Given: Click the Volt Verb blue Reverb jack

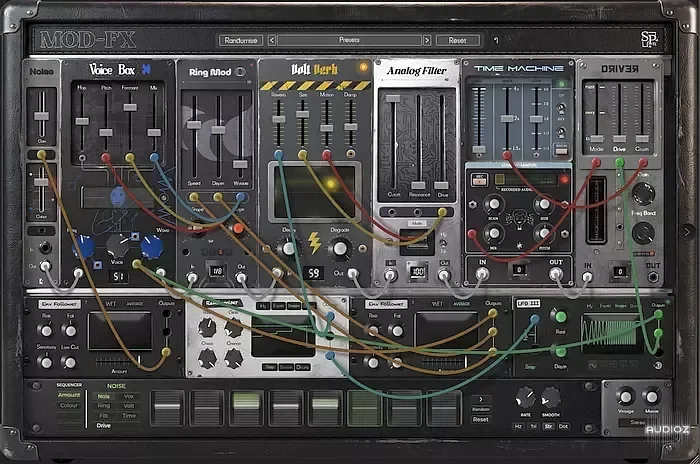Looking at the screenshot, I should click(279, 155).
